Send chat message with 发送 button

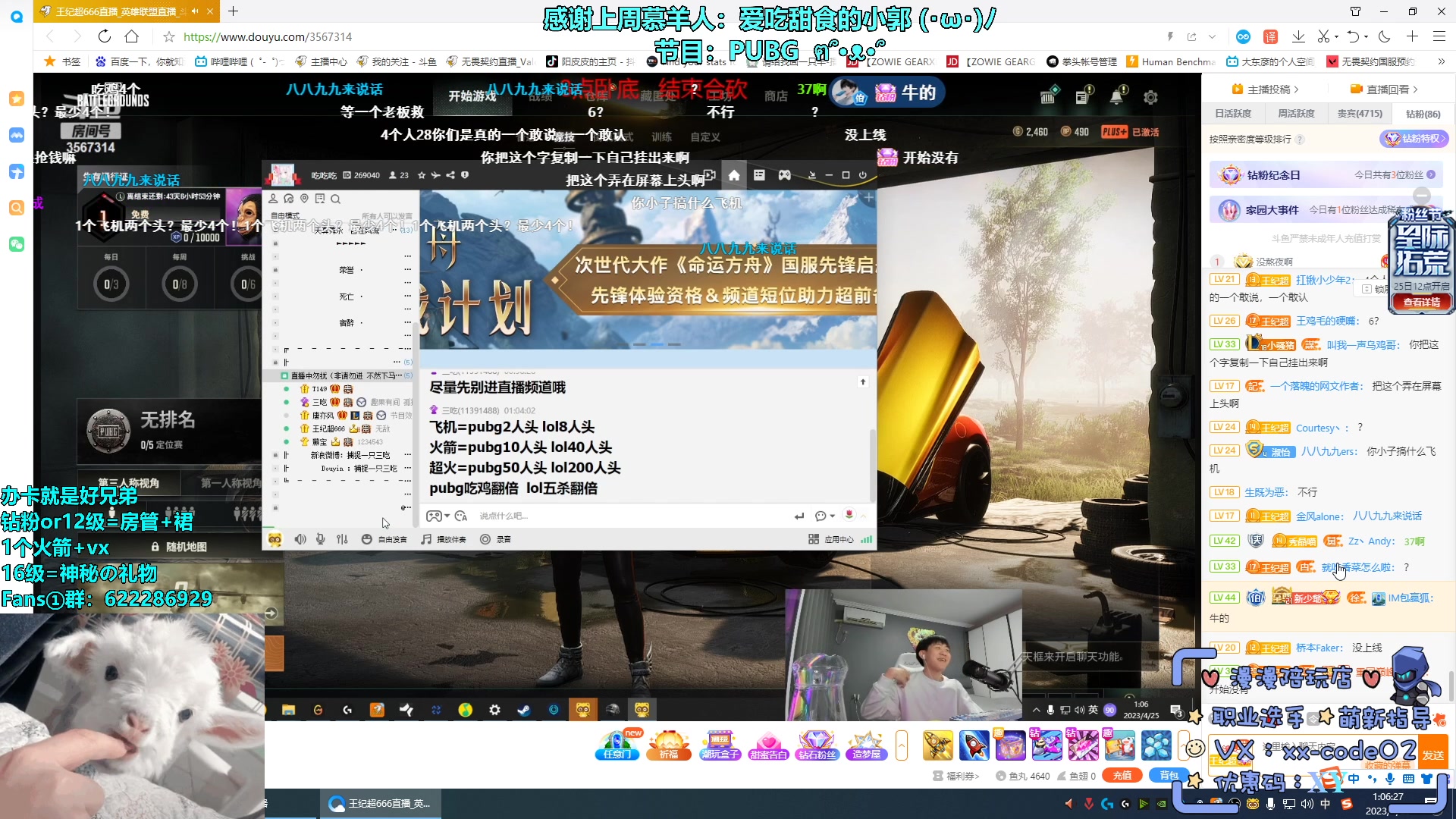pos(1433,755)
